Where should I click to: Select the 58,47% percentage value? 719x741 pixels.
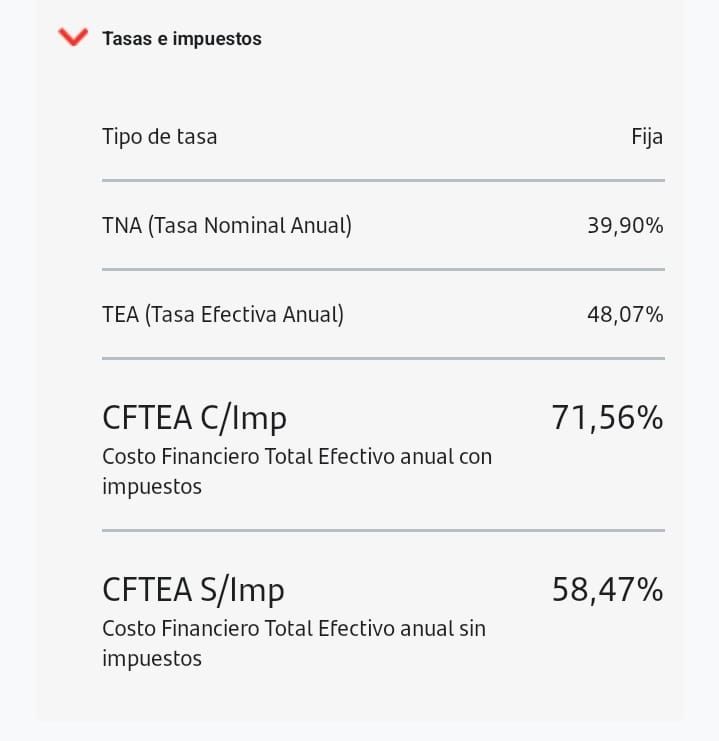(607, 590)
